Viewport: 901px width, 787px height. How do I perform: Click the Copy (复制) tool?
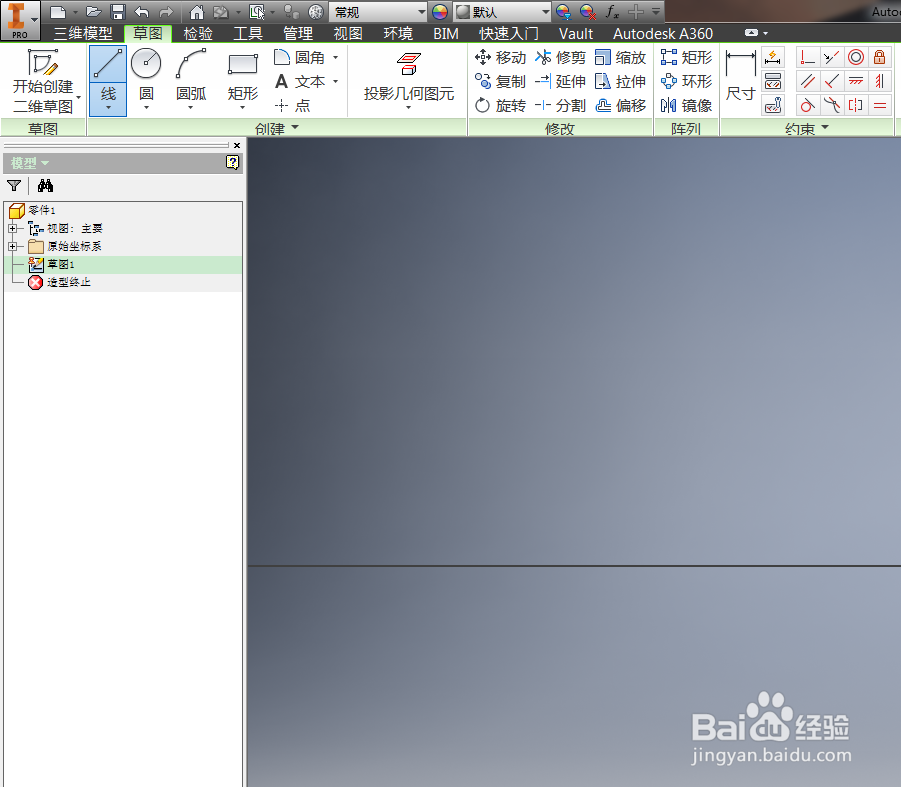click(500, 82)
